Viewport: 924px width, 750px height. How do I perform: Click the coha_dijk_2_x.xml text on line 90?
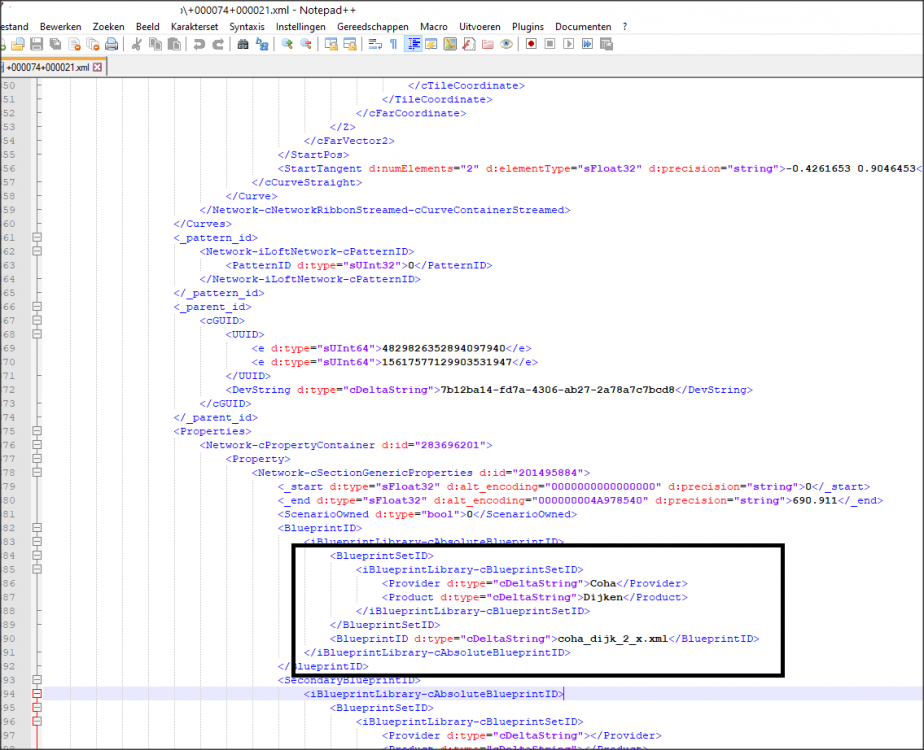611,638
